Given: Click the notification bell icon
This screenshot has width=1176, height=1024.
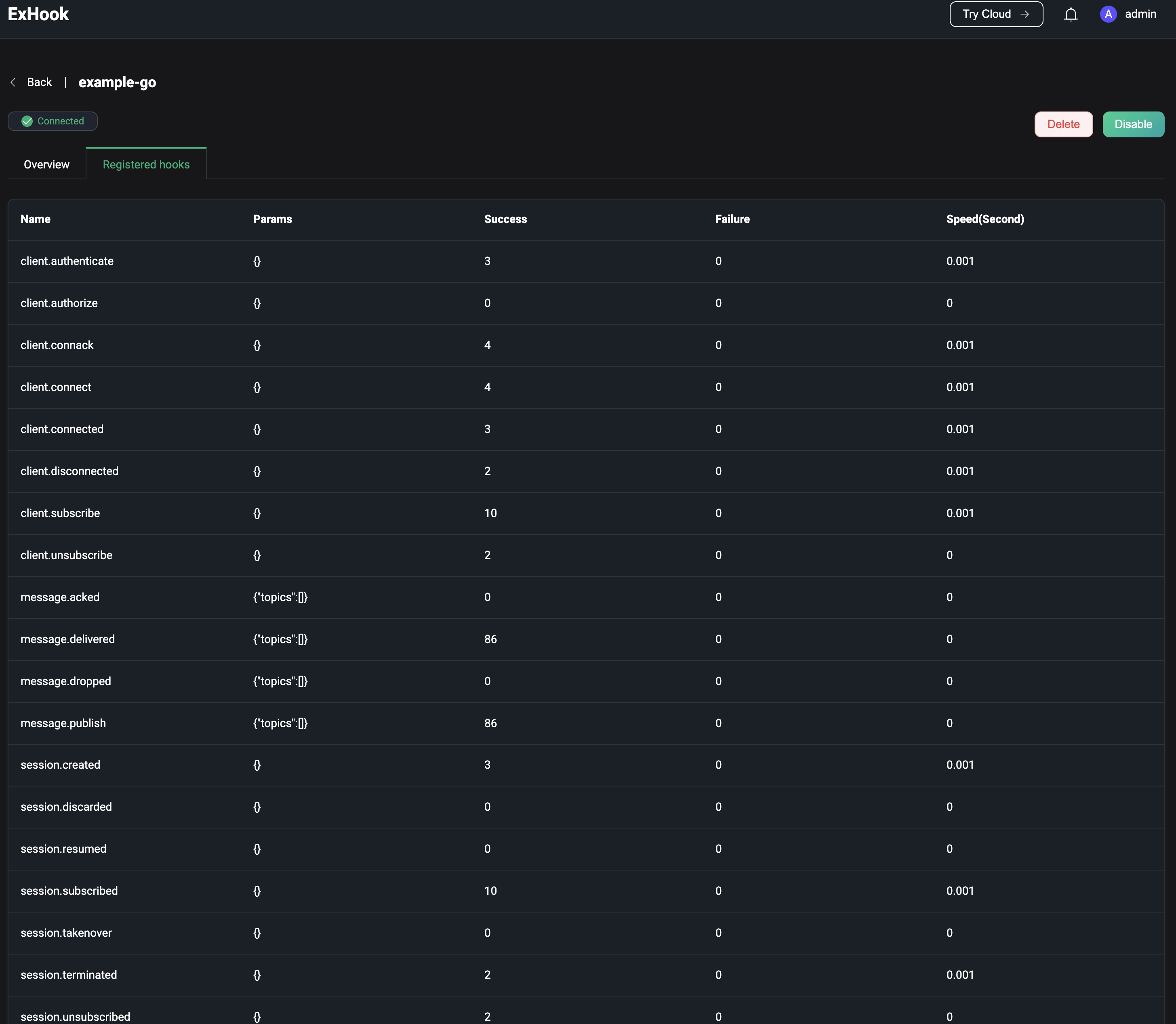Looking at the screenshot, I should click(x=1070, y=14).
